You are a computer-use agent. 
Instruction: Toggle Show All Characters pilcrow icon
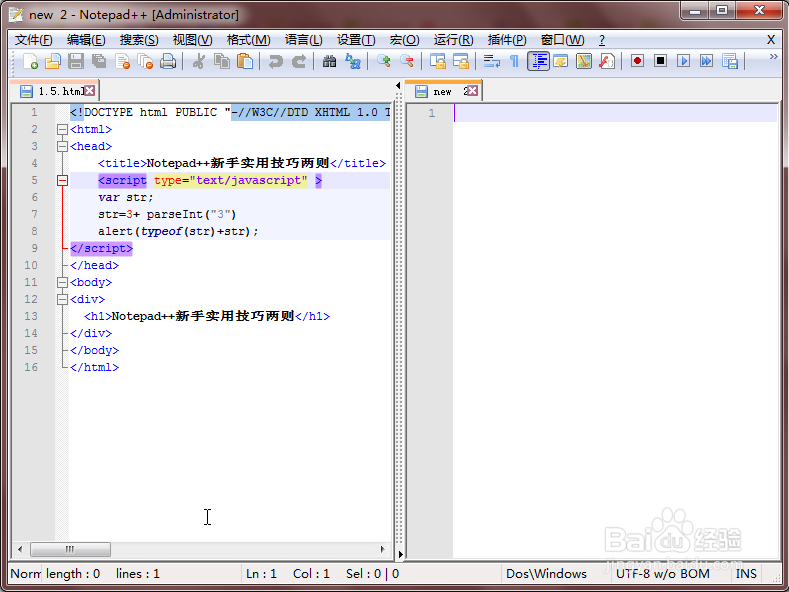click(x=514, y=61)
